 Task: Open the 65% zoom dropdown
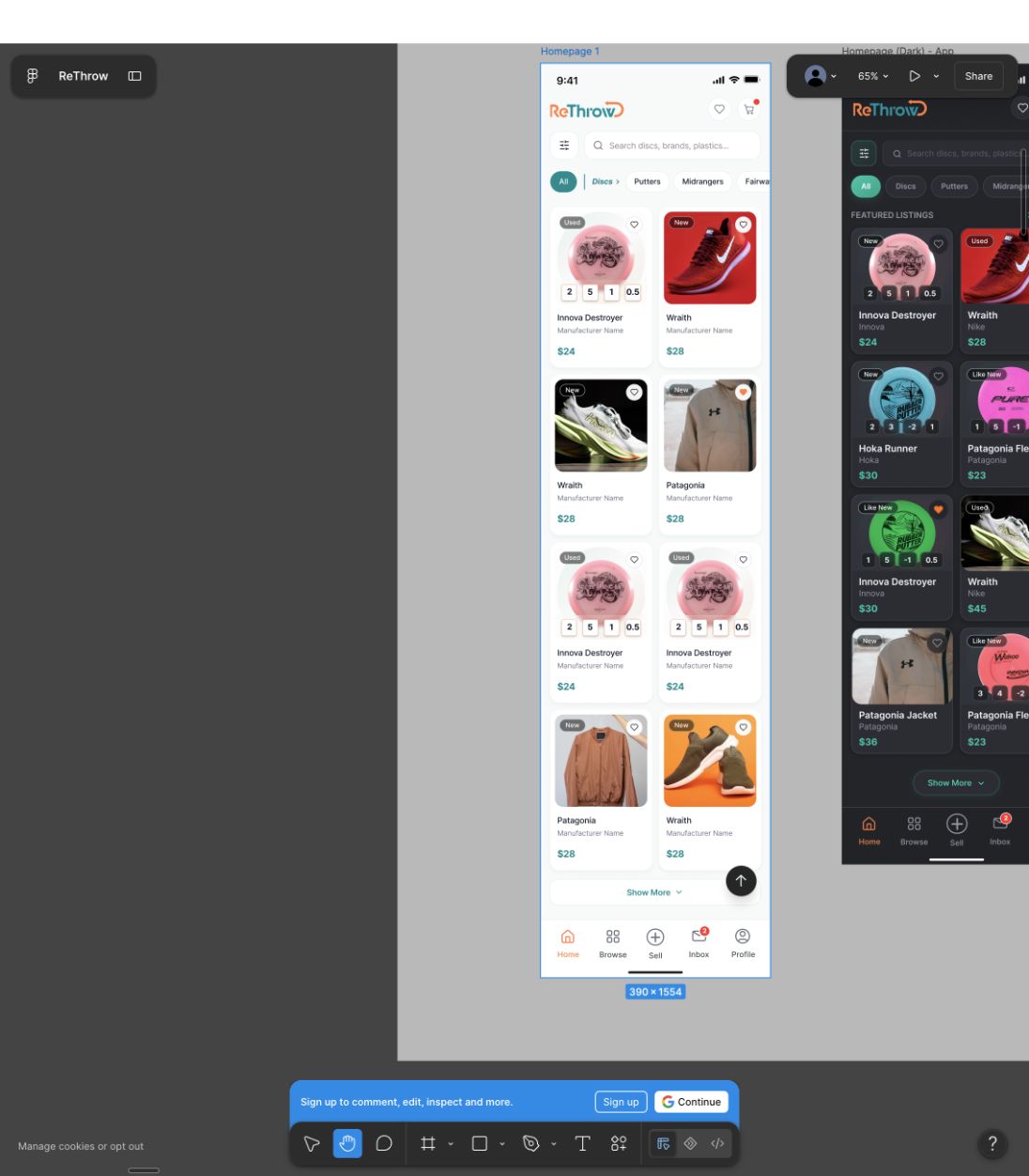[873, 76]
